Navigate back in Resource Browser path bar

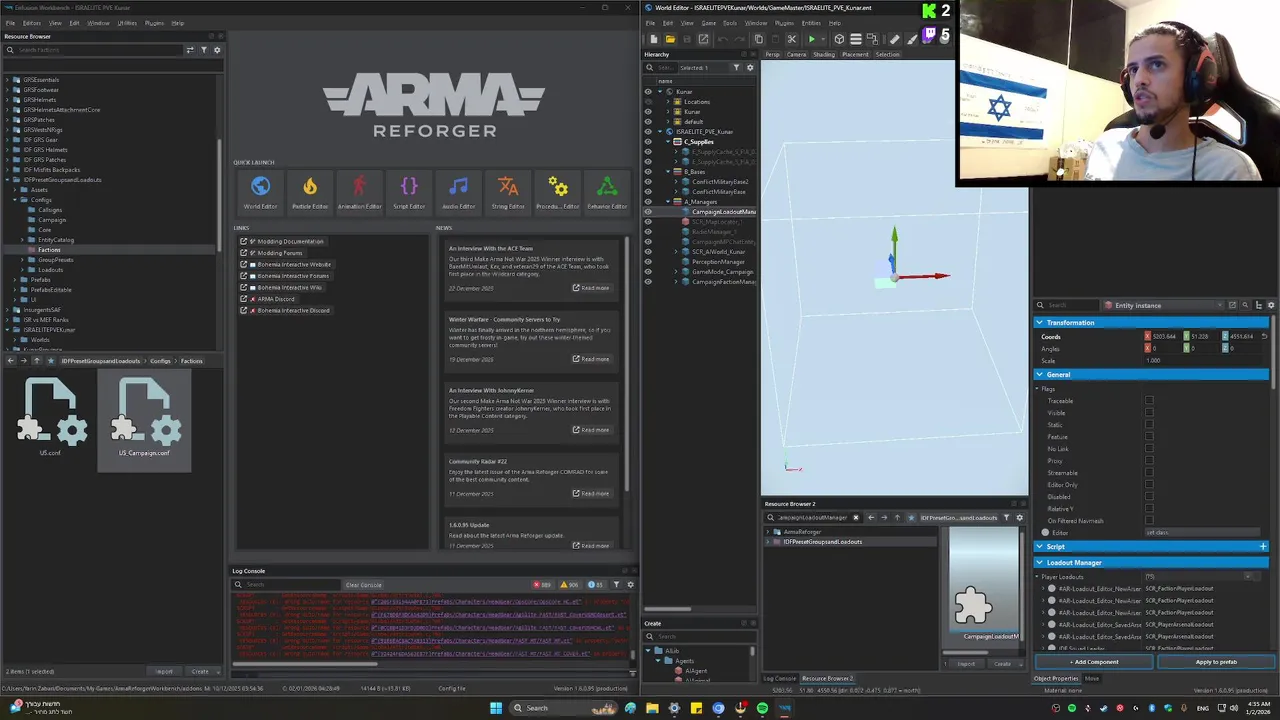(10, 361)
